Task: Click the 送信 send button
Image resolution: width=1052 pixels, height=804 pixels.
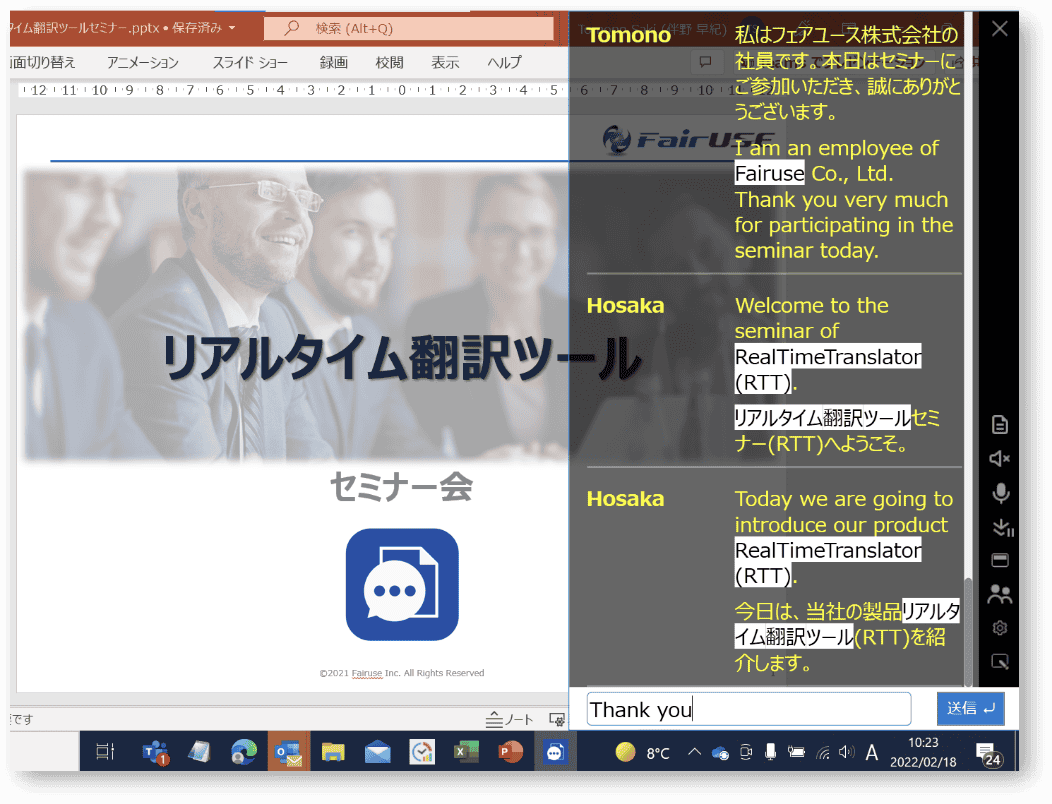Action: [x=970, y=709]
